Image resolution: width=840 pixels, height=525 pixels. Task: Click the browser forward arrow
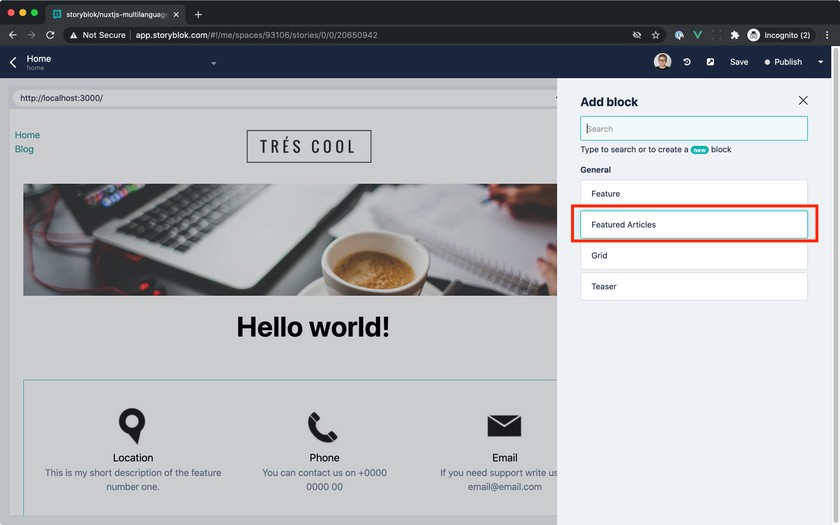(x=32, y=35)
